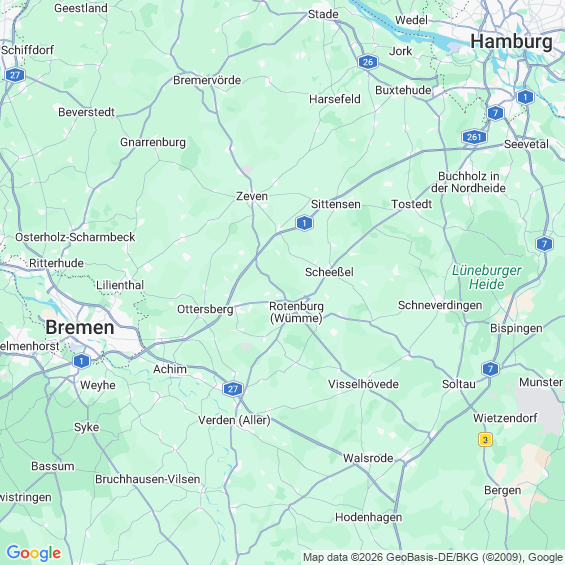Click the Map data copyright text

point(432,557)
